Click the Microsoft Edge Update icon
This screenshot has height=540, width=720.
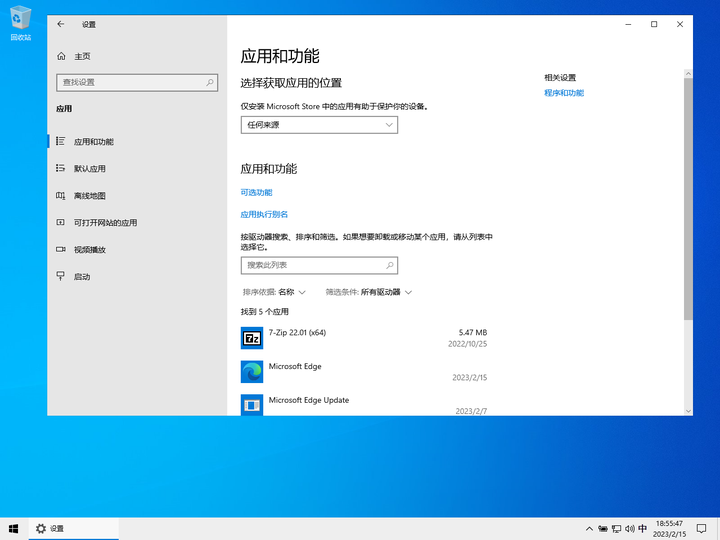pyautogui.click(x=252, y=405)
